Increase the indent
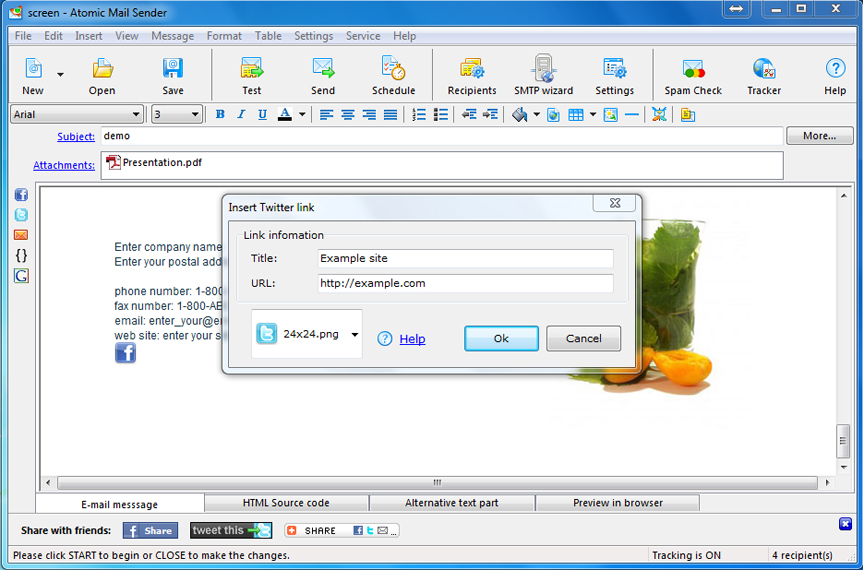Viewport: 863px width, 570px height. coord(490,114)
